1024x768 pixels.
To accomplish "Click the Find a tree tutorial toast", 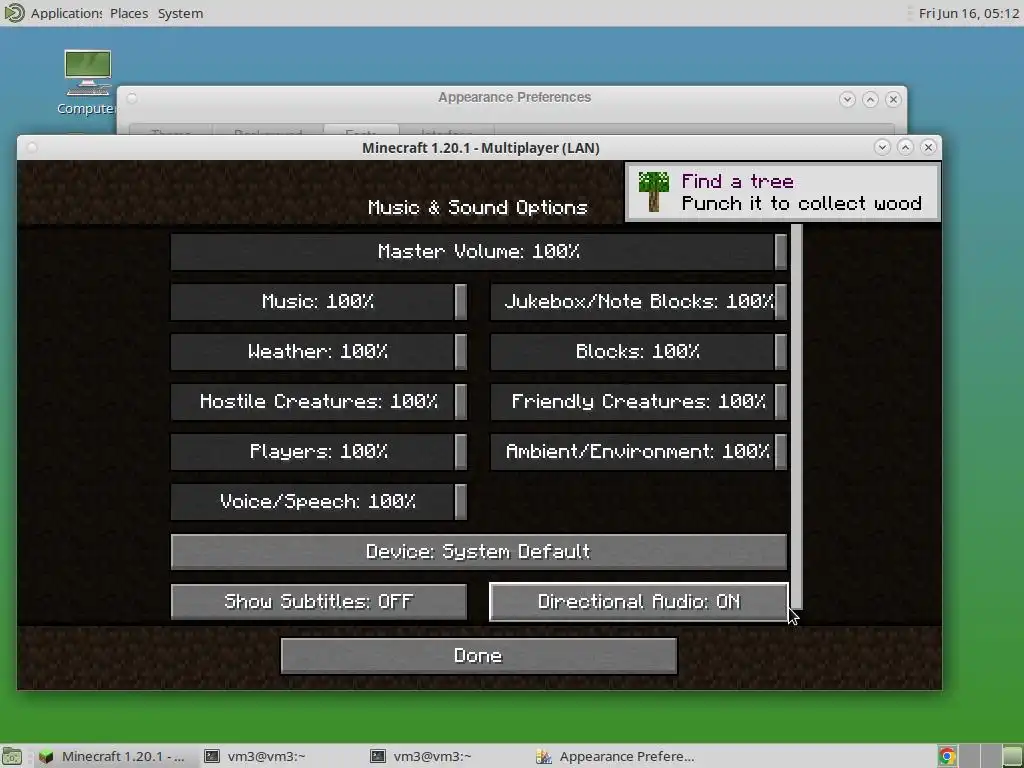I will point(782,192).
